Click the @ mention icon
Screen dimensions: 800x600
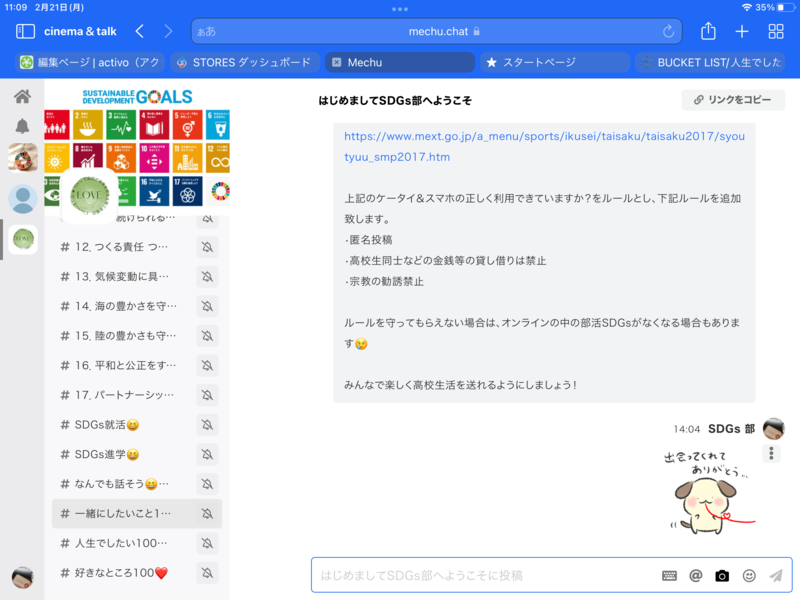(x=696, y=576)
